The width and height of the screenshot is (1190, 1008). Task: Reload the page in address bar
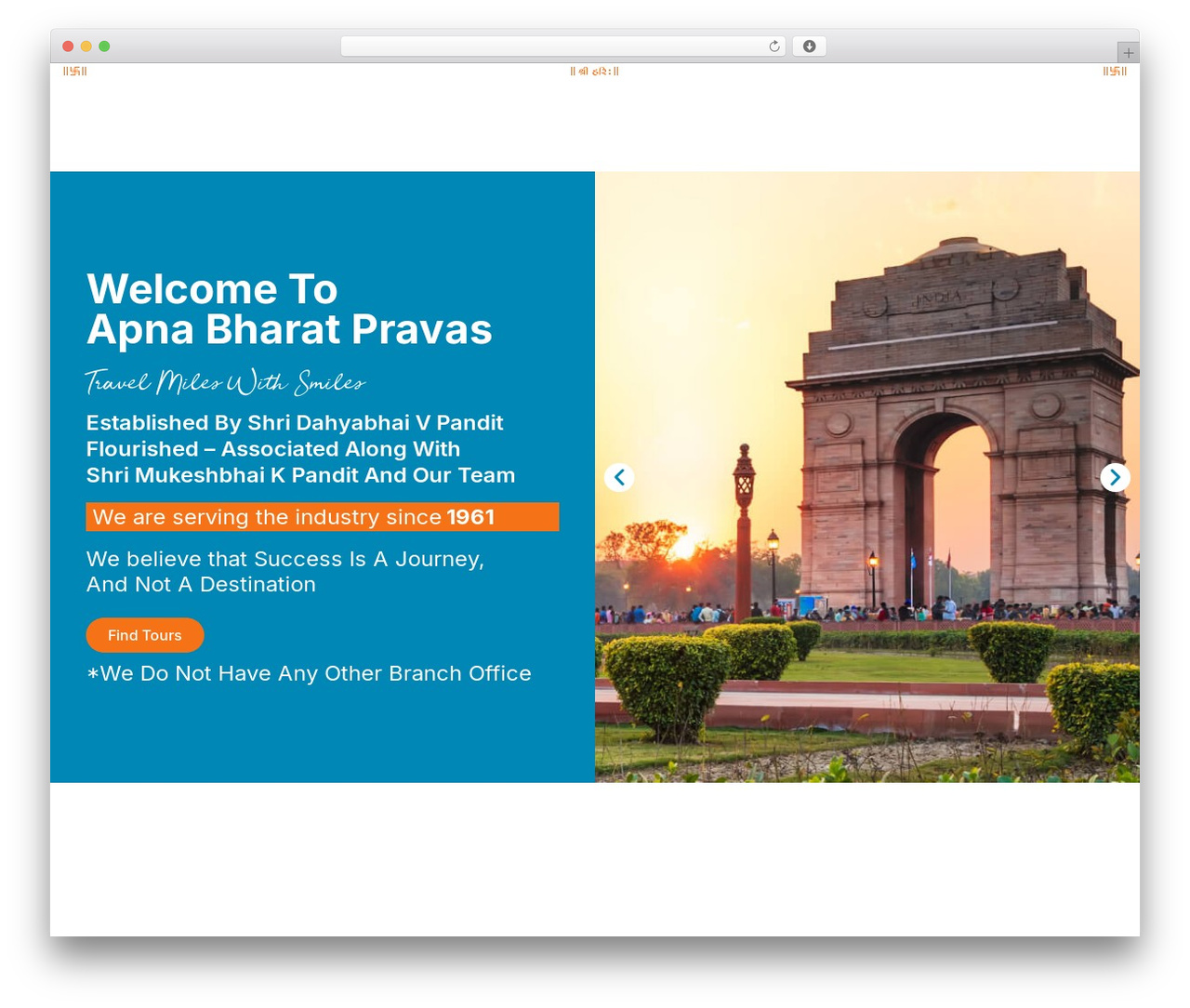[773, 46]
